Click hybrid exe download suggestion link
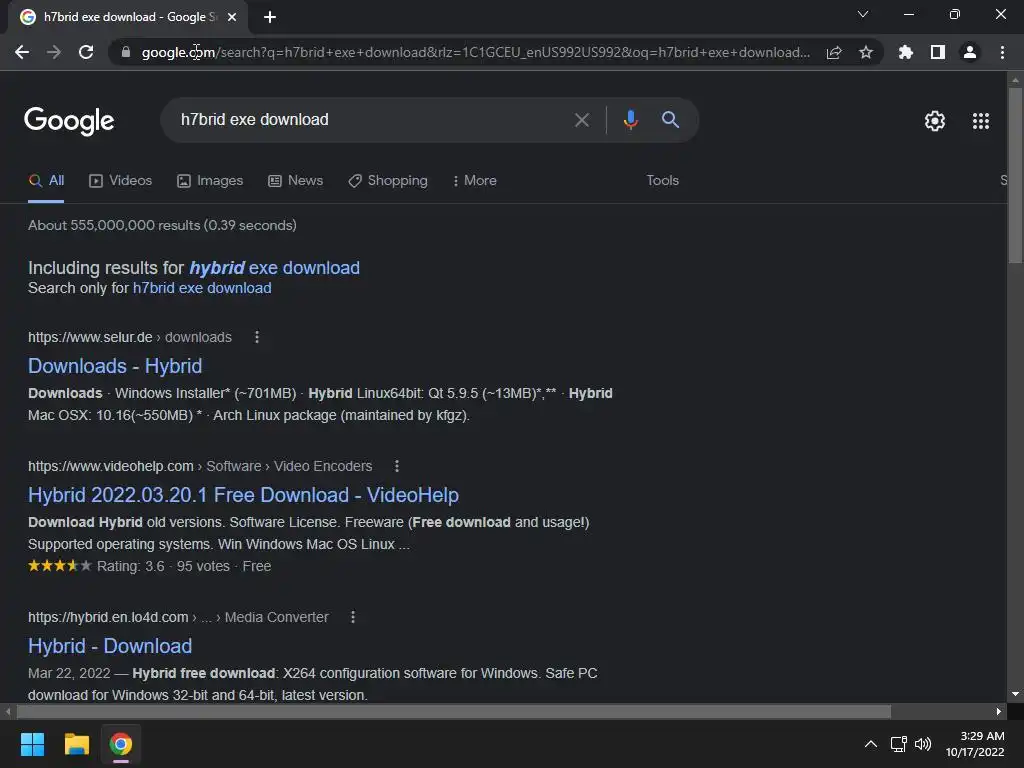Viewport: 1024px width, 768px height. (274, 268)
